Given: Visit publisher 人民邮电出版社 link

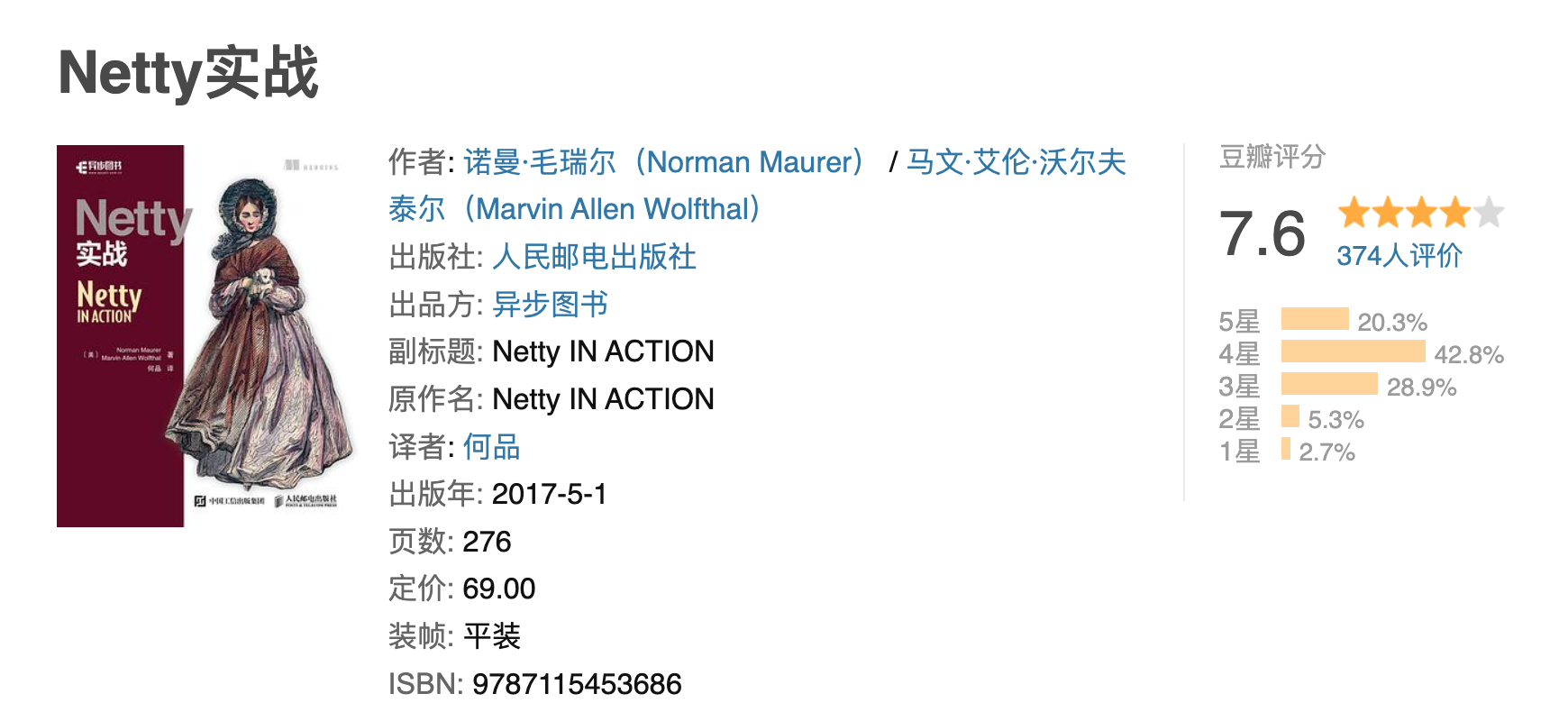Looking at the screenshot, I should click(x=594, y=257).
